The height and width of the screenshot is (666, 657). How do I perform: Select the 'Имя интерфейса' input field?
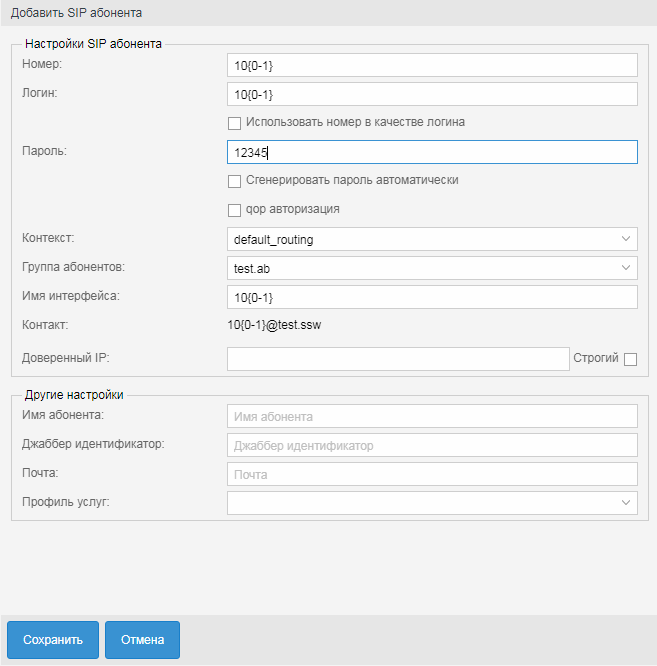432,298
